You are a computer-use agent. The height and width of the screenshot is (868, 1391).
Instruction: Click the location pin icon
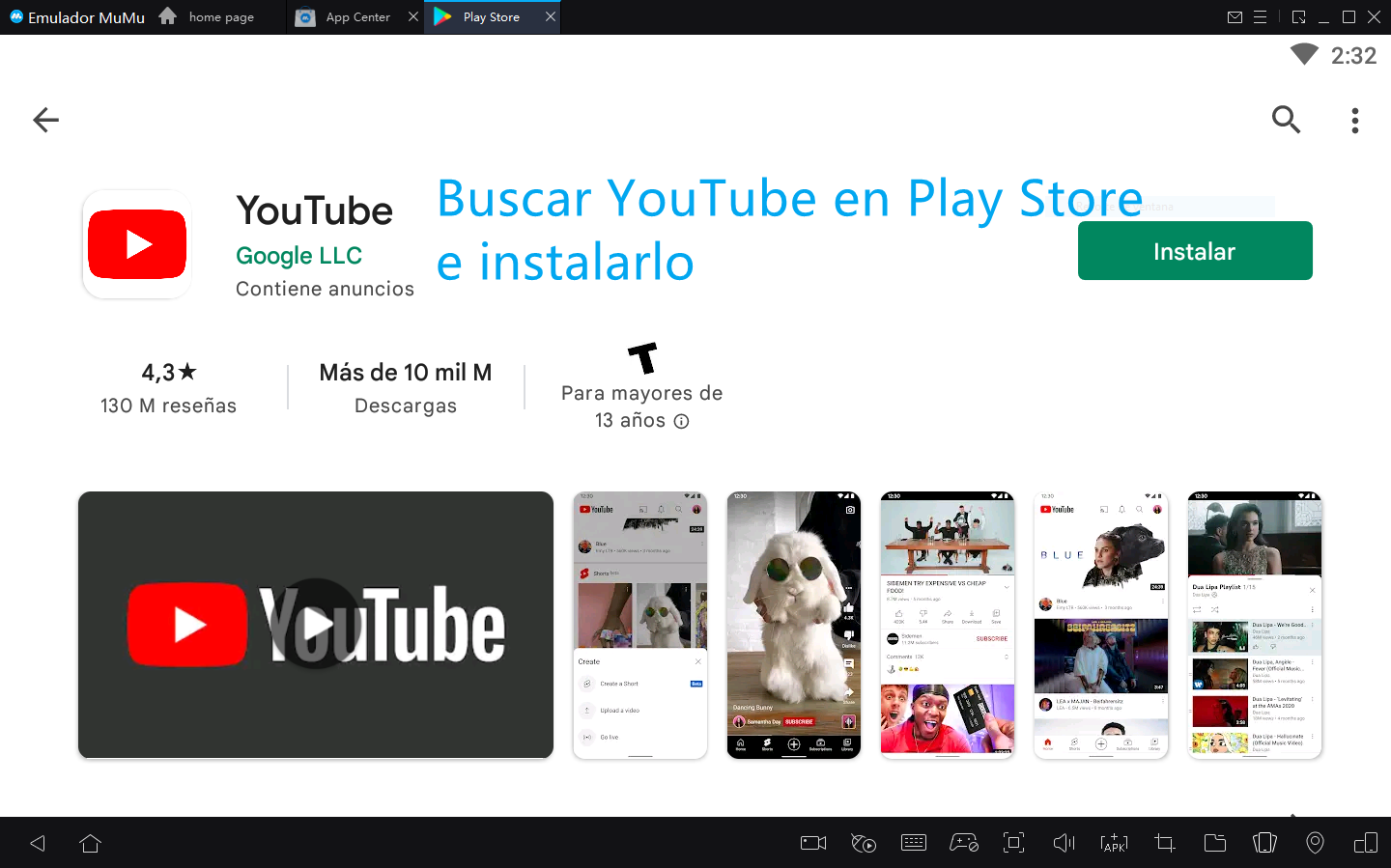click(x=1315, y=843)
